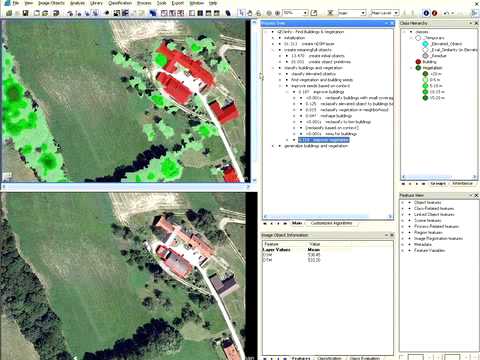Select the 'reshape buildings' process row
Screen dimensions: 480x360
tap(328, 116)
